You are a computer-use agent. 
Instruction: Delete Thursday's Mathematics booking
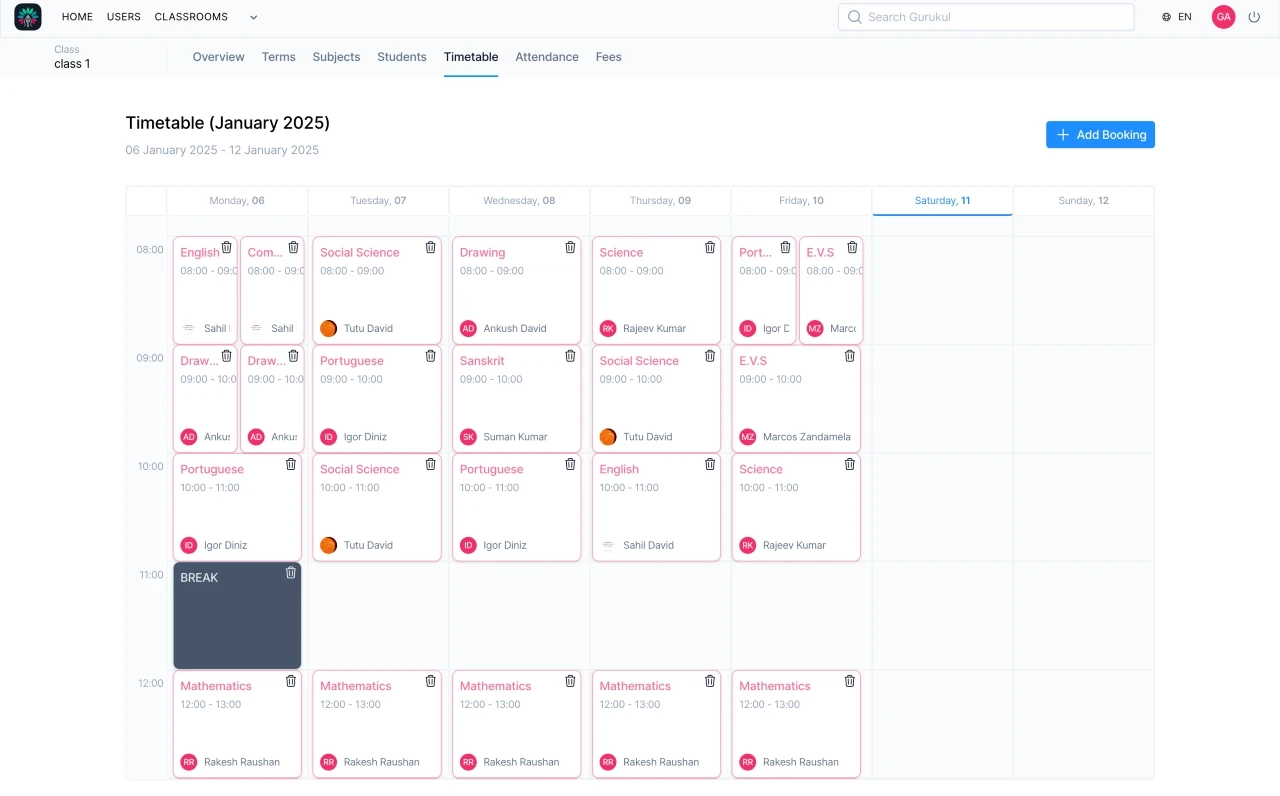[710, 681]
